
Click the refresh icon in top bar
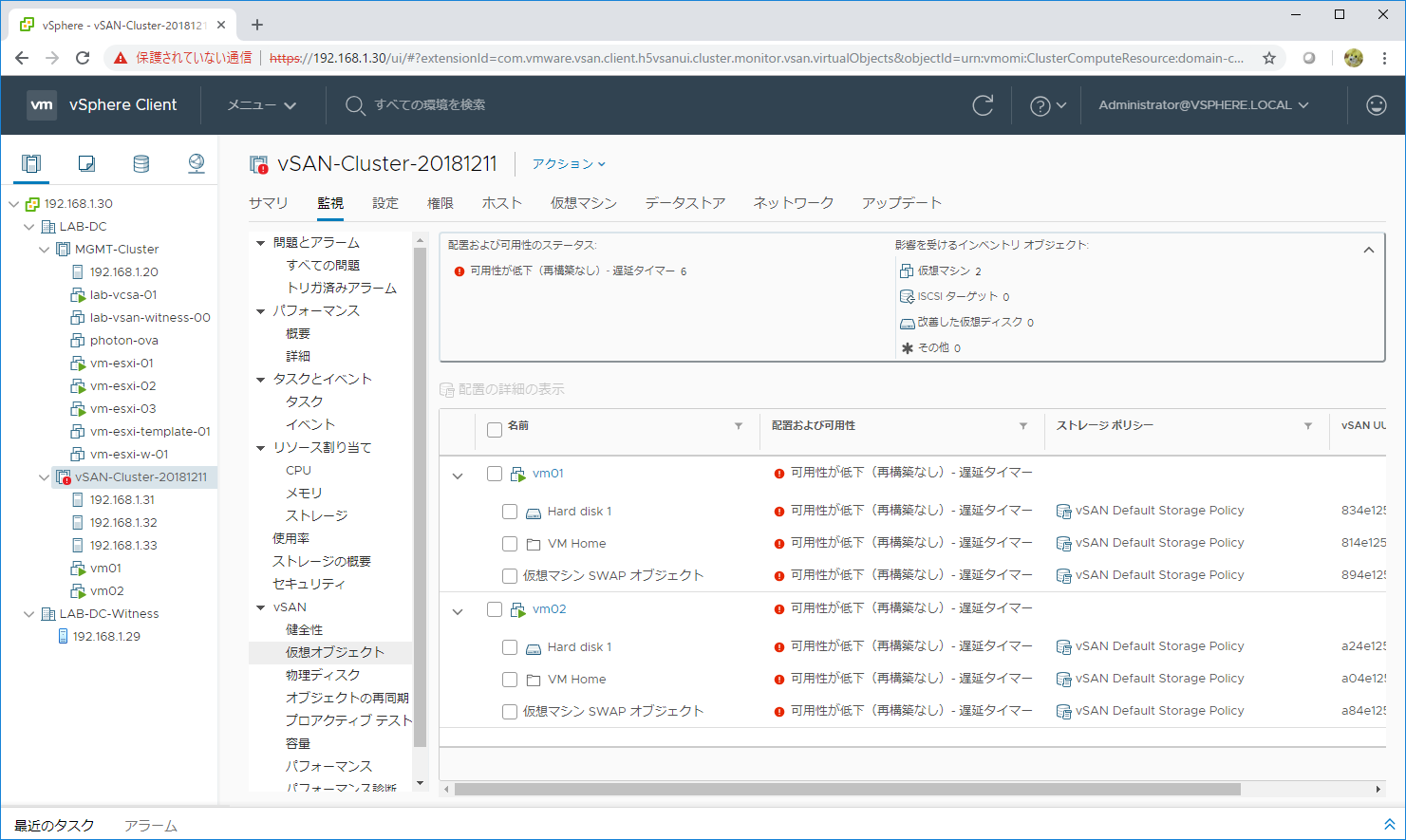point(983,105)
